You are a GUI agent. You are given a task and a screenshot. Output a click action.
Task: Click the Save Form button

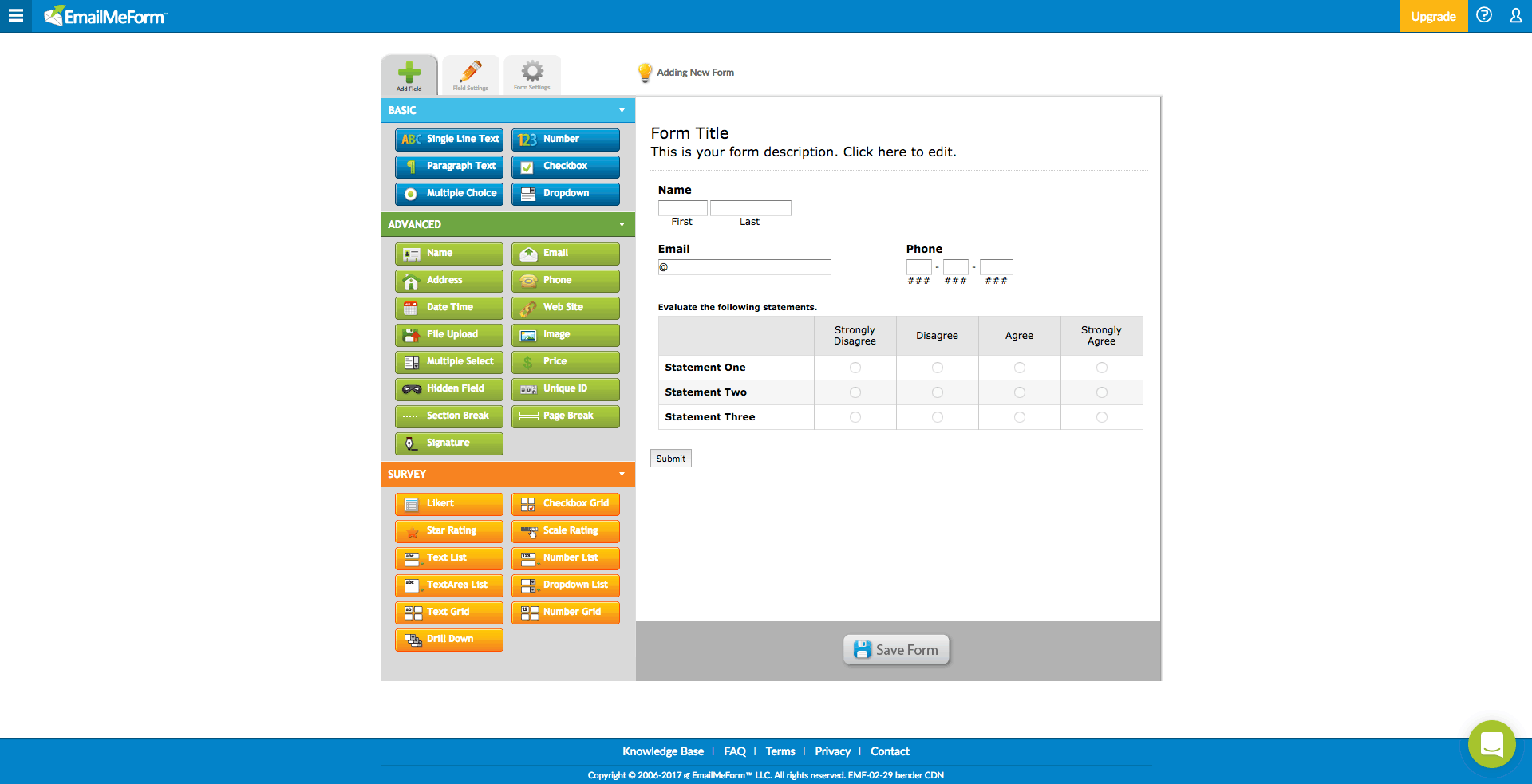click(x=895, y=649)
